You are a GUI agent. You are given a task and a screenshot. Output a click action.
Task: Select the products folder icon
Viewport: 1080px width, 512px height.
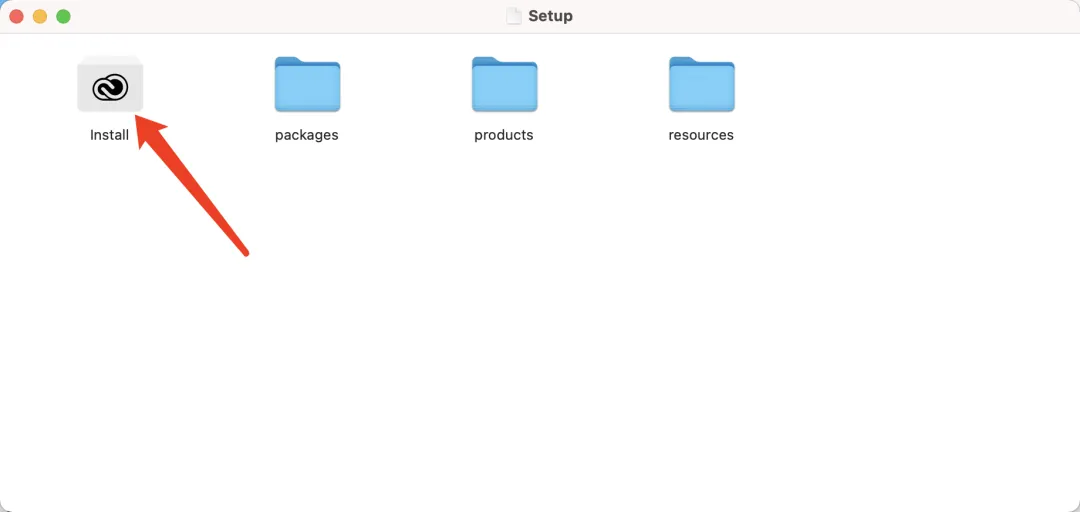(x=504, y=84)
